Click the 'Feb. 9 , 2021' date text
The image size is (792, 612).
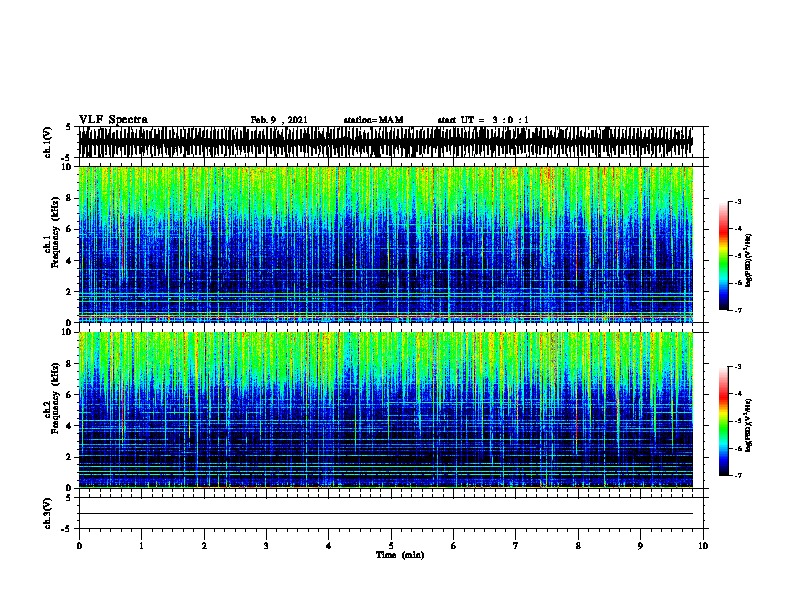(279, 120)
